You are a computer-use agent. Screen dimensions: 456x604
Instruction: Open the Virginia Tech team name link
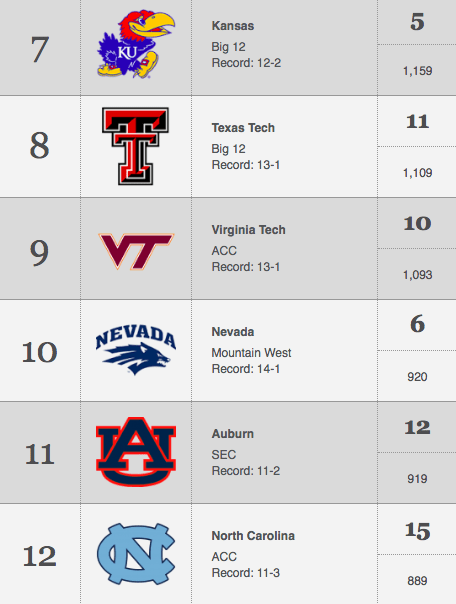[248, 230]
